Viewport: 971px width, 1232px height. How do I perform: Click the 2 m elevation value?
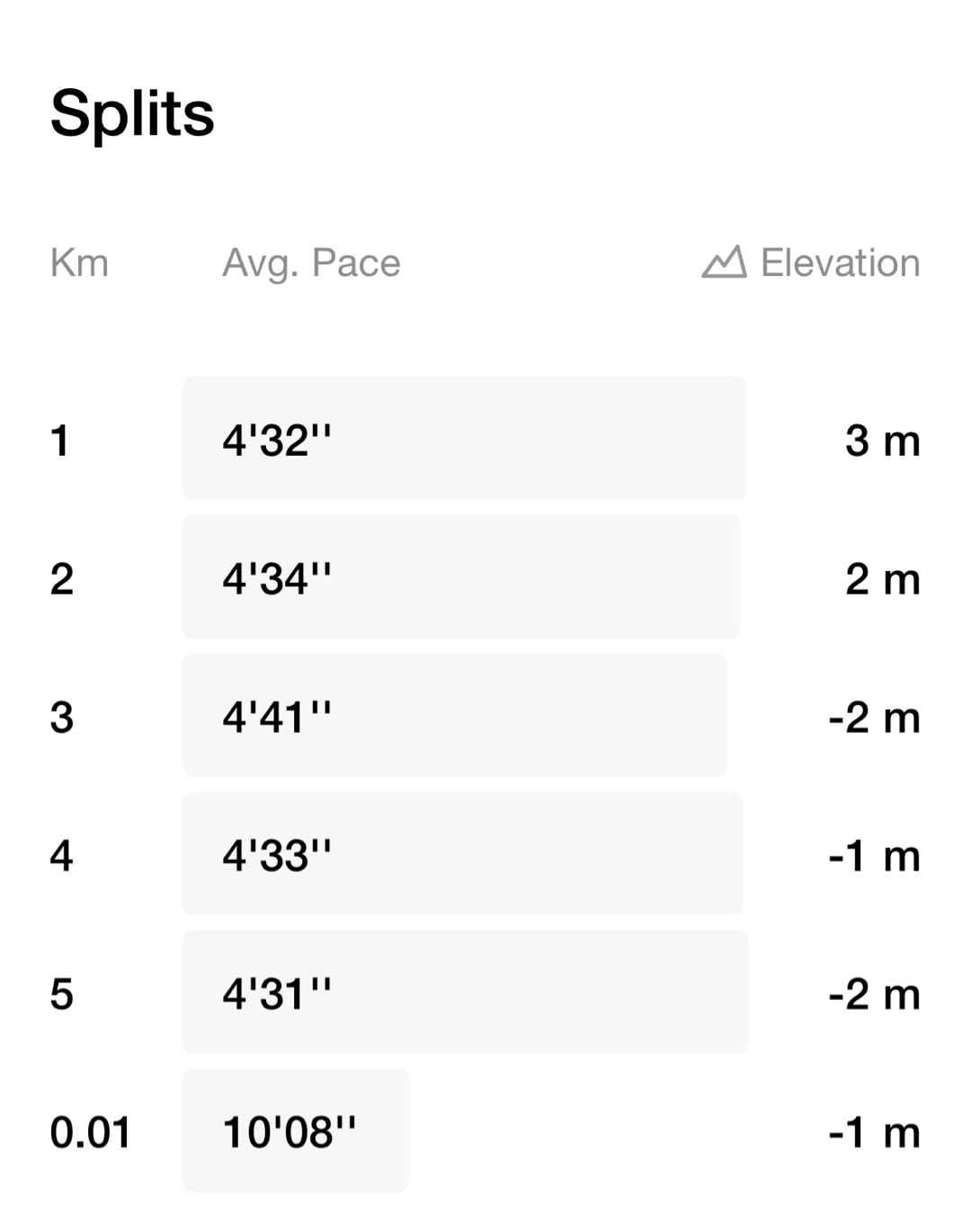point(882,579)
